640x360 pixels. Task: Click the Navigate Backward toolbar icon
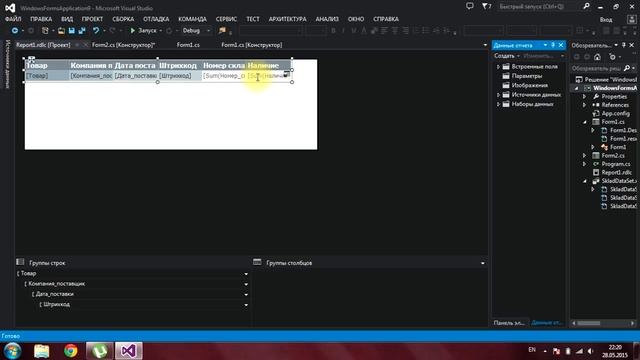(15, 31)
